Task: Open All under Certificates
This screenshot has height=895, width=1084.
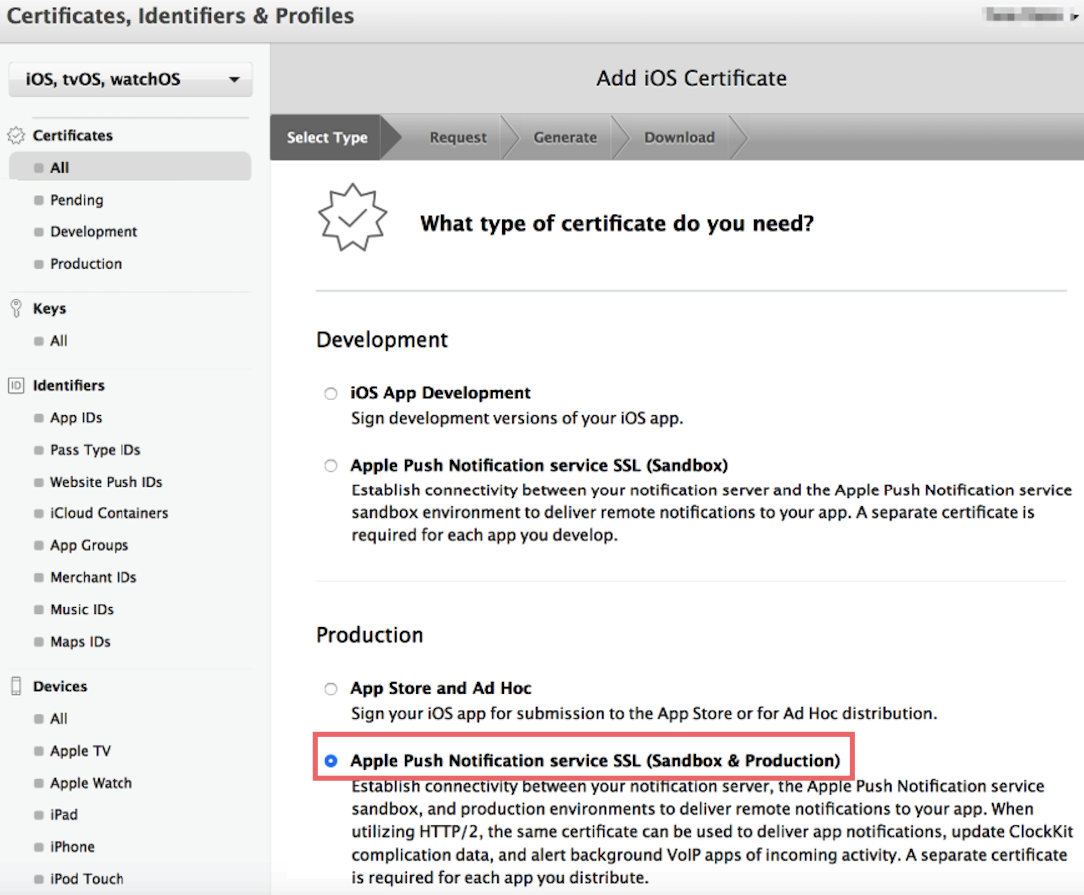Action: click(x=130, y=167)
